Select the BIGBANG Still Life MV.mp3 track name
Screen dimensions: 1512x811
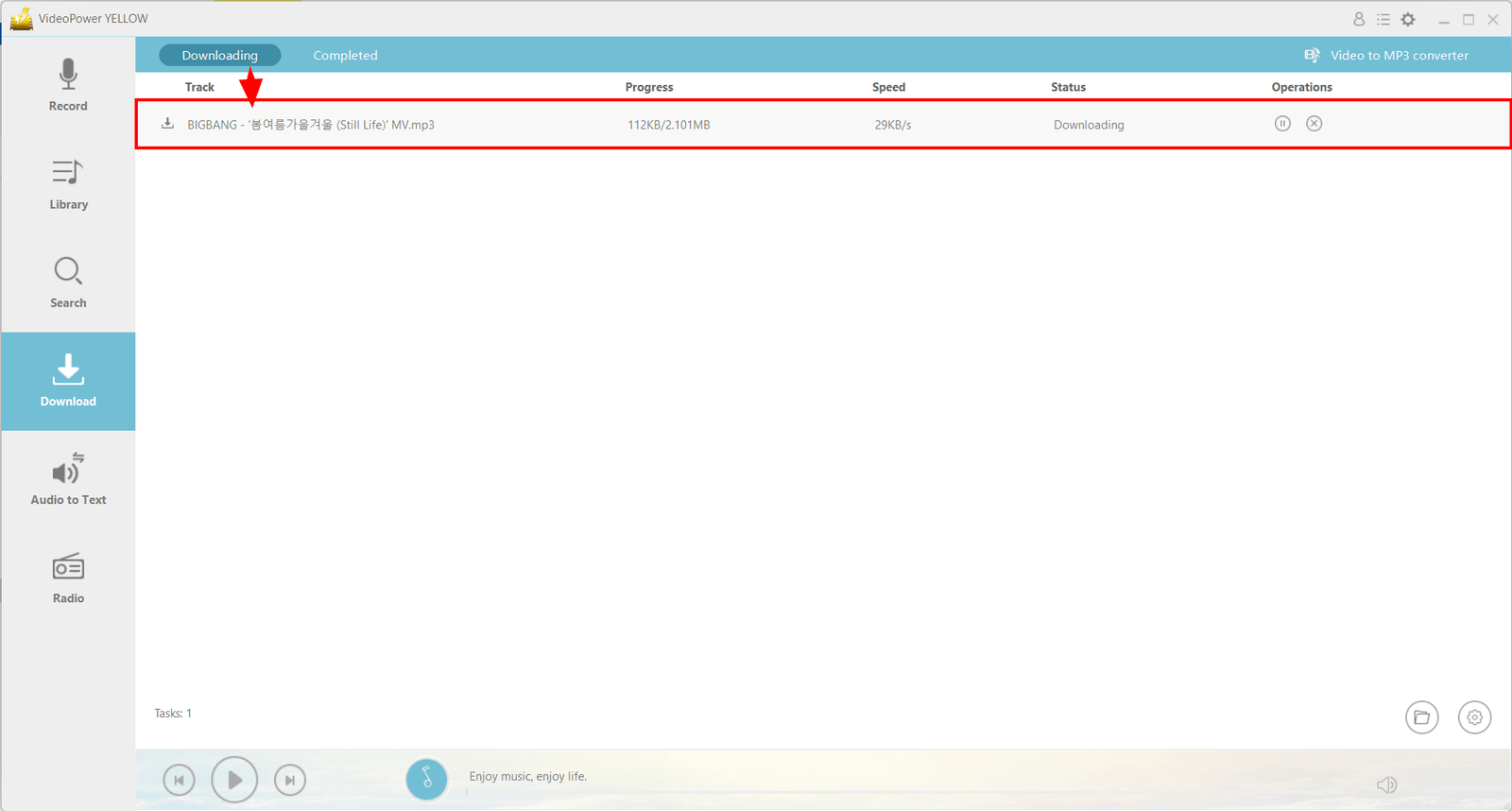311,125
